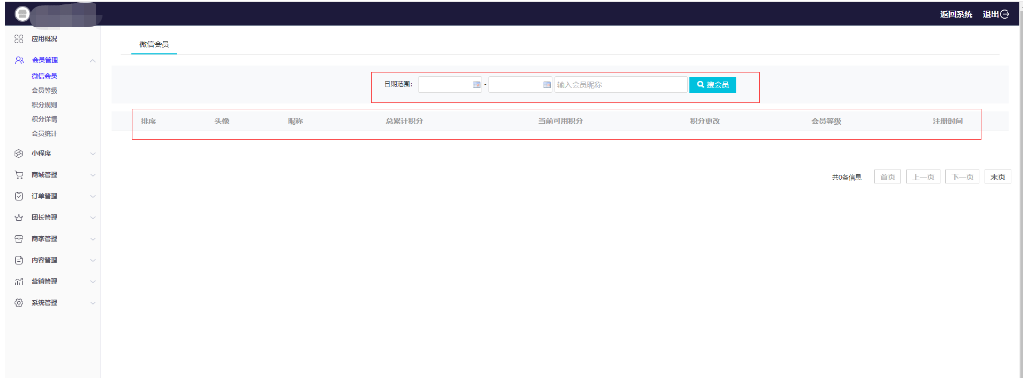Click the gear icon for 系统管理
The height and width of the screenshot is (392, 1027).
coord(19,303)
